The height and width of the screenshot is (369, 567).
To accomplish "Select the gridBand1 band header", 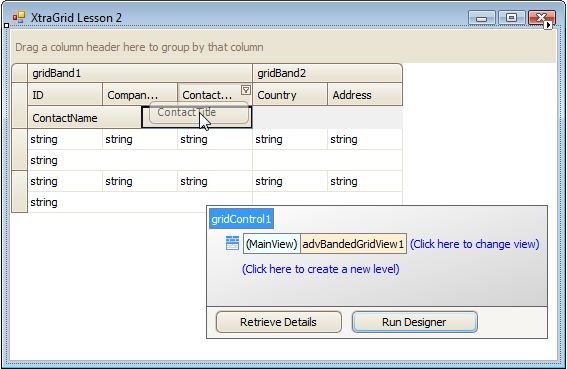I will click(x=140, y=73).
